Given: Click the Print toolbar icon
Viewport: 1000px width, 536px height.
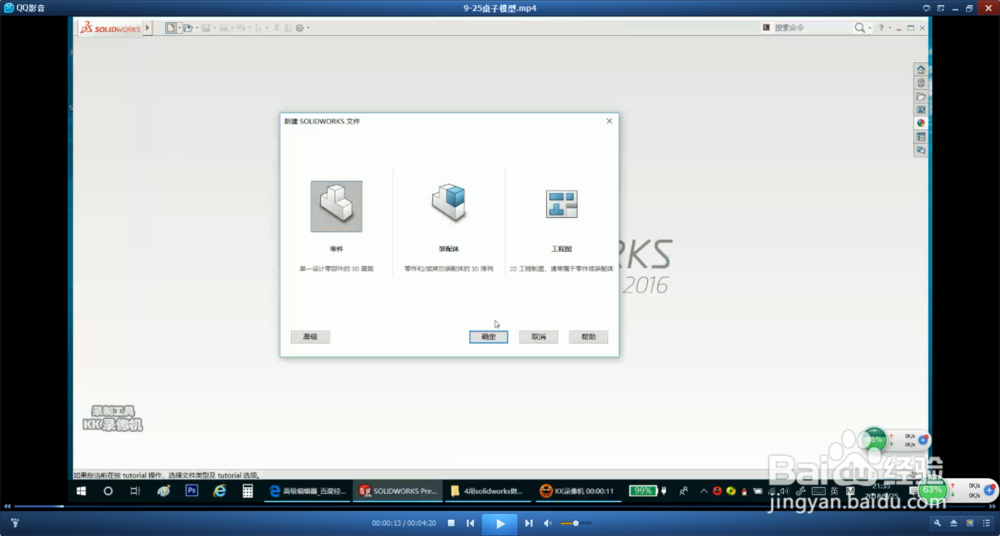Looking at the screenshot, I should [x=223, y=28].
